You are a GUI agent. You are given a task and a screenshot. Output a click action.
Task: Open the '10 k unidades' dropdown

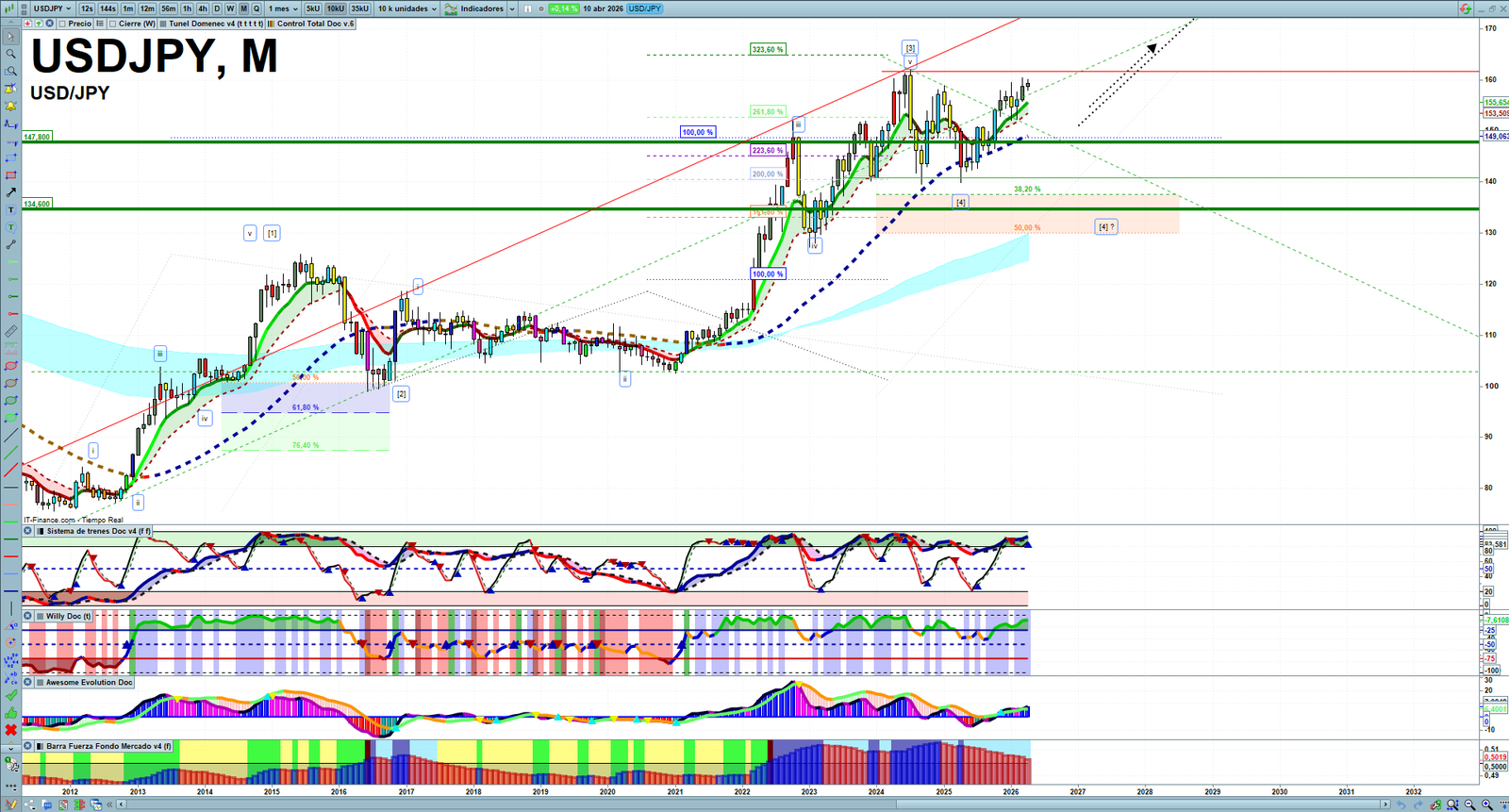coord(408,8)
